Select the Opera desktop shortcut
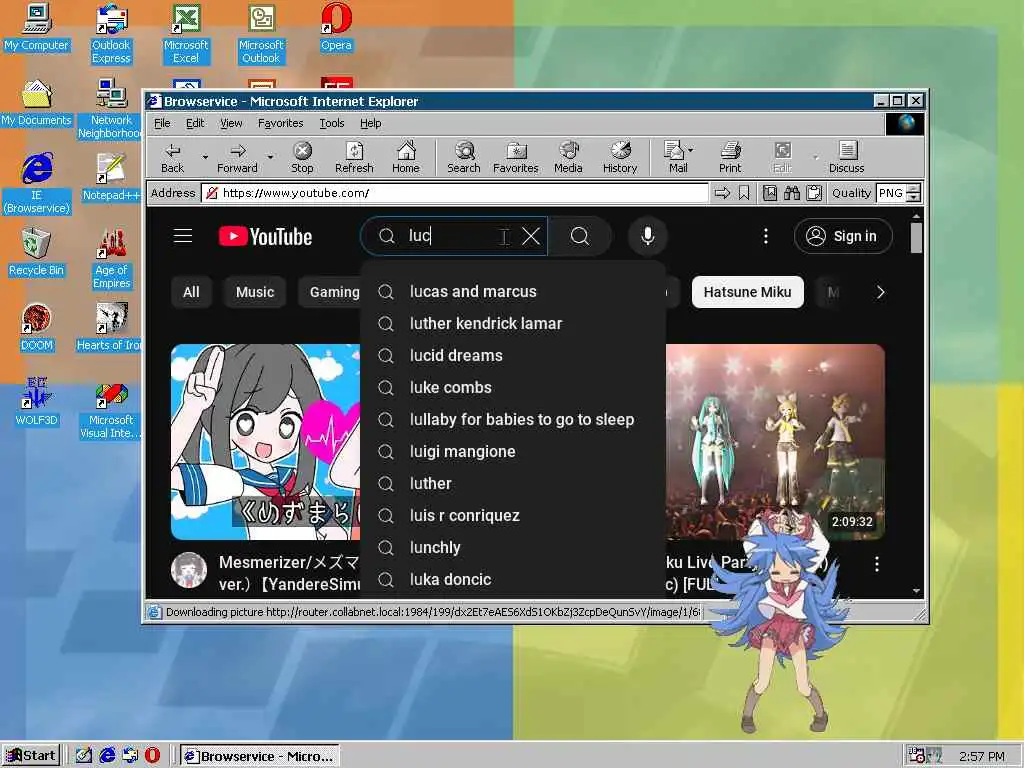Image resolution: width=1024 pixels, height=768 pixels. tap(336, 28)
